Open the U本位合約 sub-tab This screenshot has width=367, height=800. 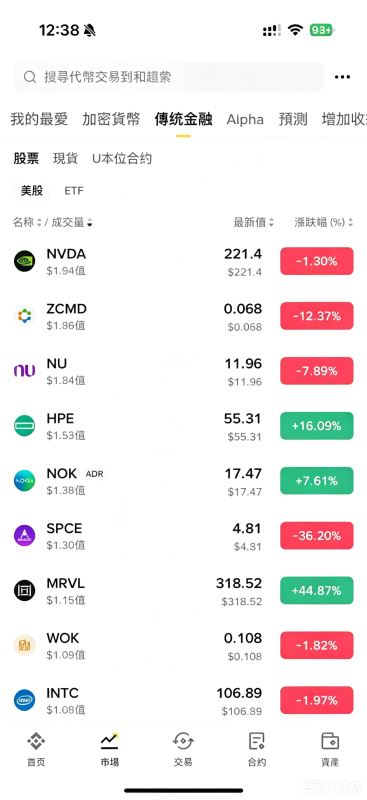point(122,159)
